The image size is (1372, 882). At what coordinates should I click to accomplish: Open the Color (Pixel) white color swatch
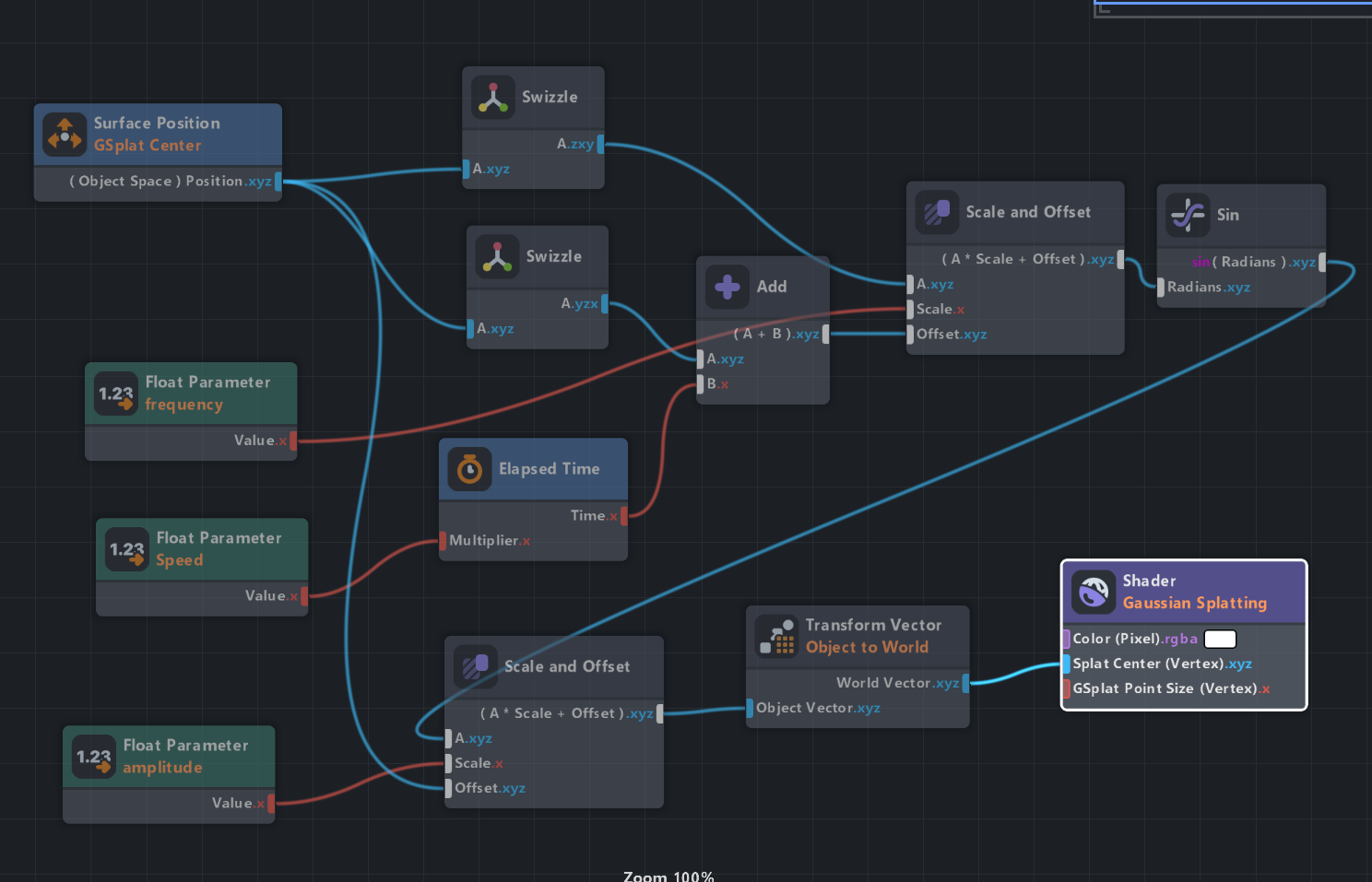pyautogui.click(x=1220, y=639)
